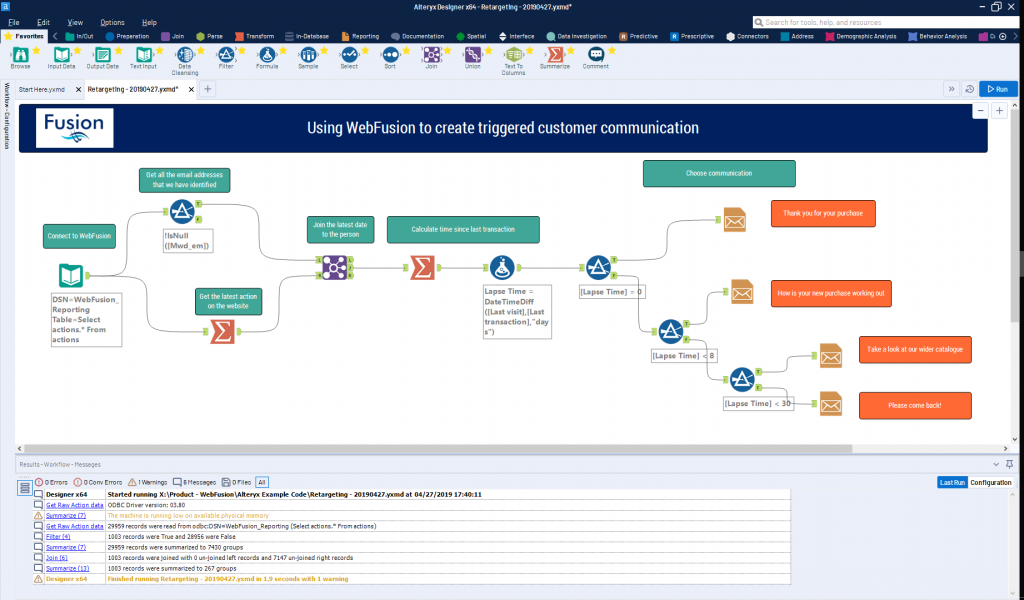
Task: Switch Results view to Last Run
Action: [x=952, y=482]
